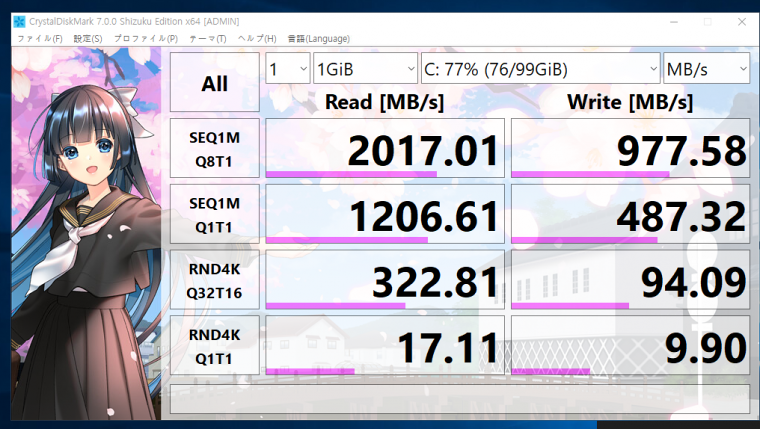This screenshot has height=429, width=760.
Task: Click the 487.32 write result
Action: click(631, 214)
